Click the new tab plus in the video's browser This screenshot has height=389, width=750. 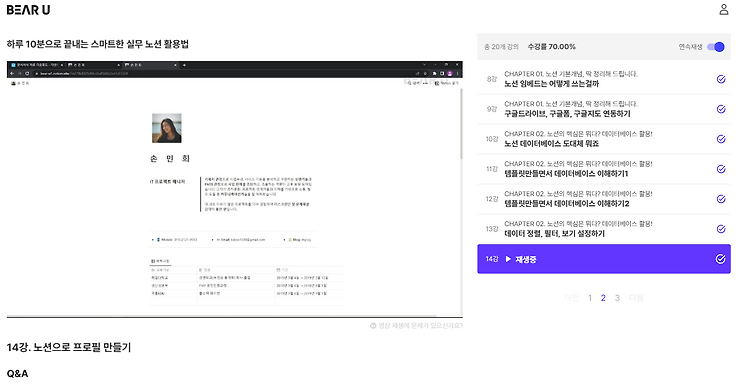(184, 65)
